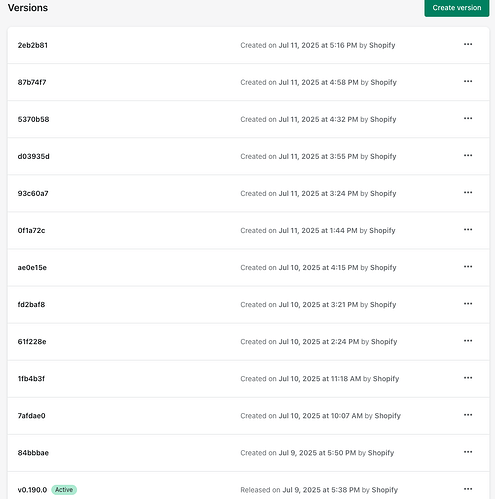Open the more-actions menu for version 87b74f7
Image resolution: width=495 pixels, height=499 pixels.
(x=468, y=81)
